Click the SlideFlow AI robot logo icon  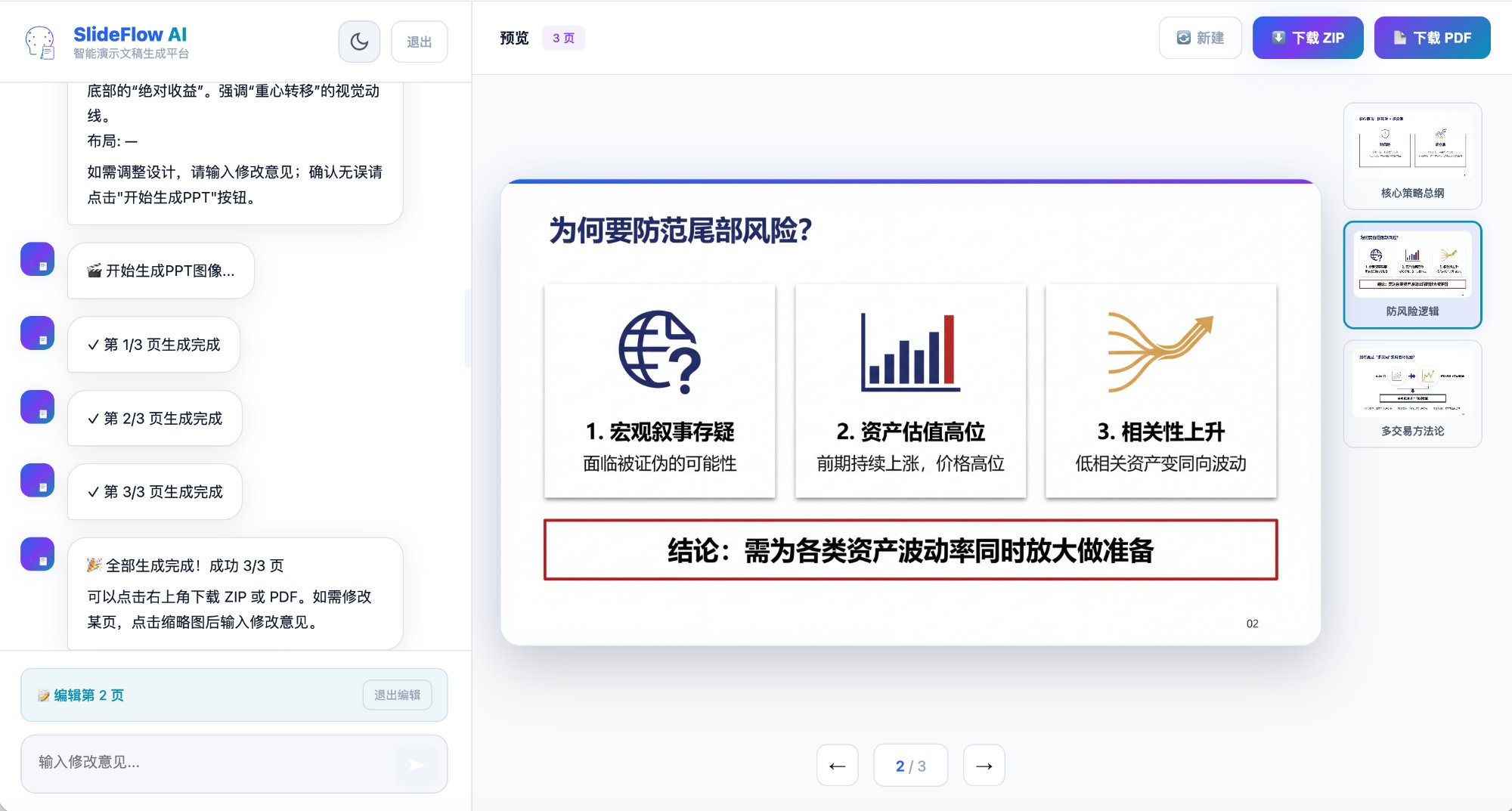point(42,42)
